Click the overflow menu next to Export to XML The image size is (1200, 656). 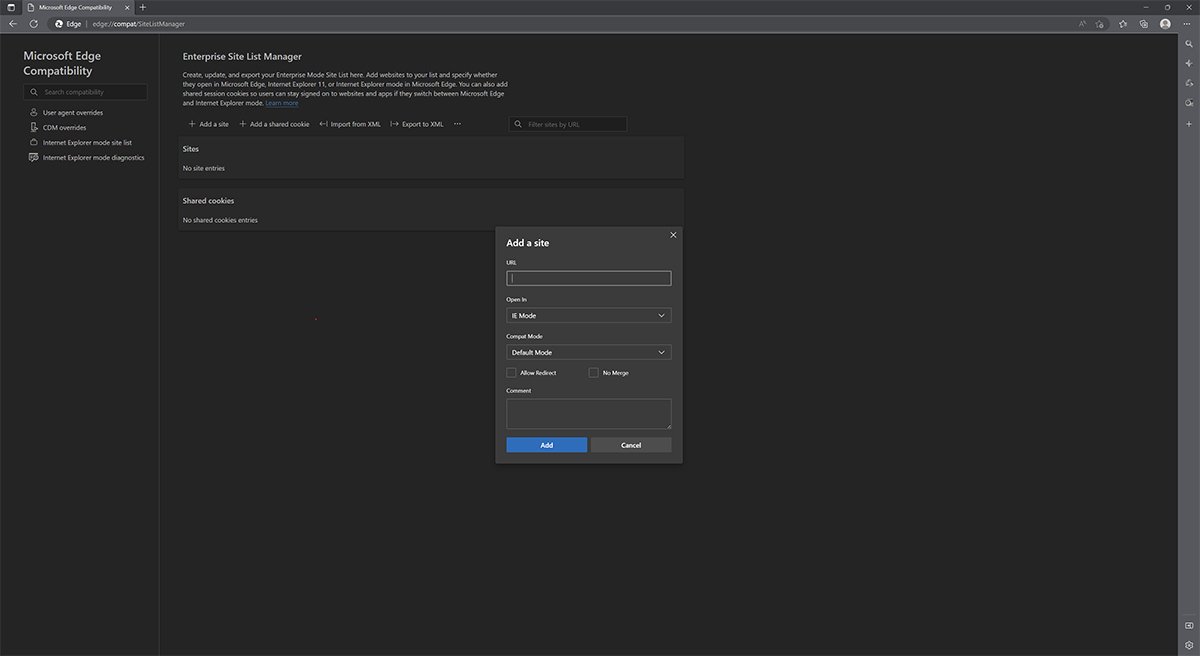point(457,123)
